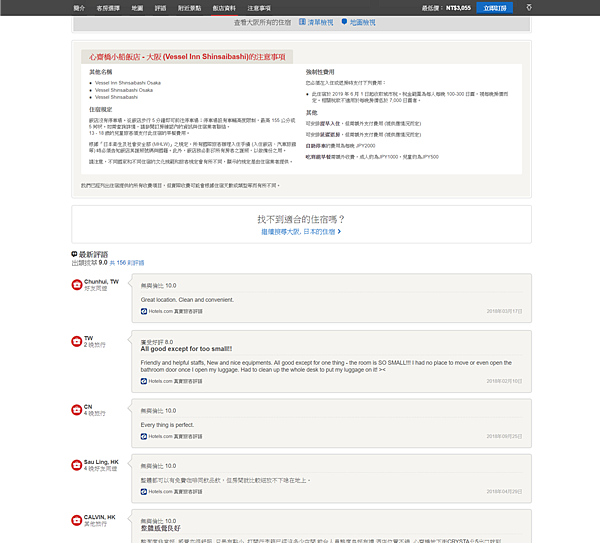Select the 飯店資料 tab
Viewport: 600px width, 543px height.
(224, 8)
